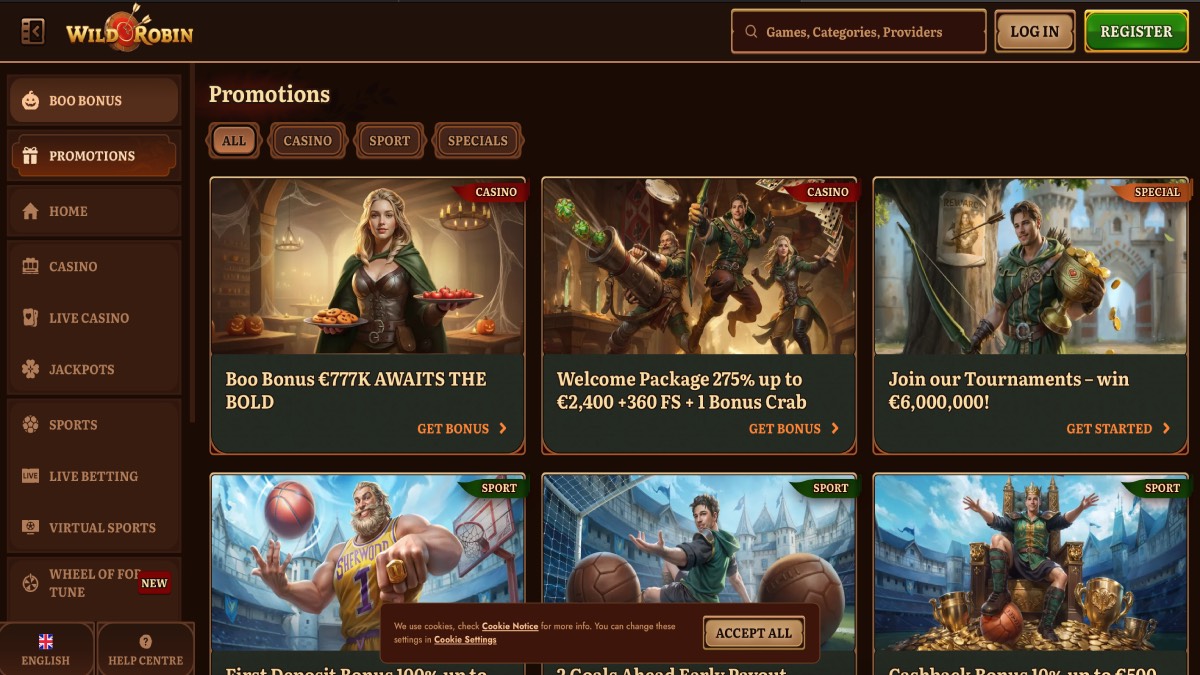Viewport: 1200px width, 675px height.
Task: Focus the Games, Categories, Providers search field
Action: click(x=859, y=32)
